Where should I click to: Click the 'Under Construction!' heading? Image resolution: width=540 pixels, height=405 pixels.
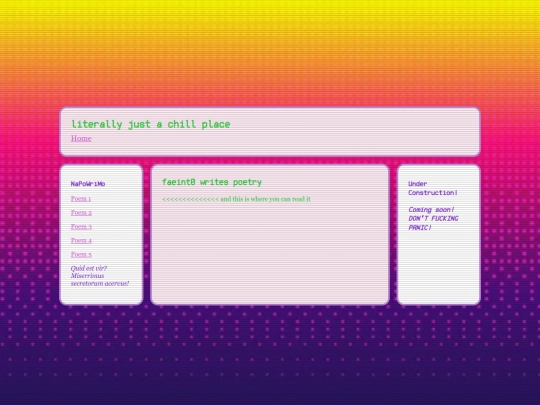point(433,188)
